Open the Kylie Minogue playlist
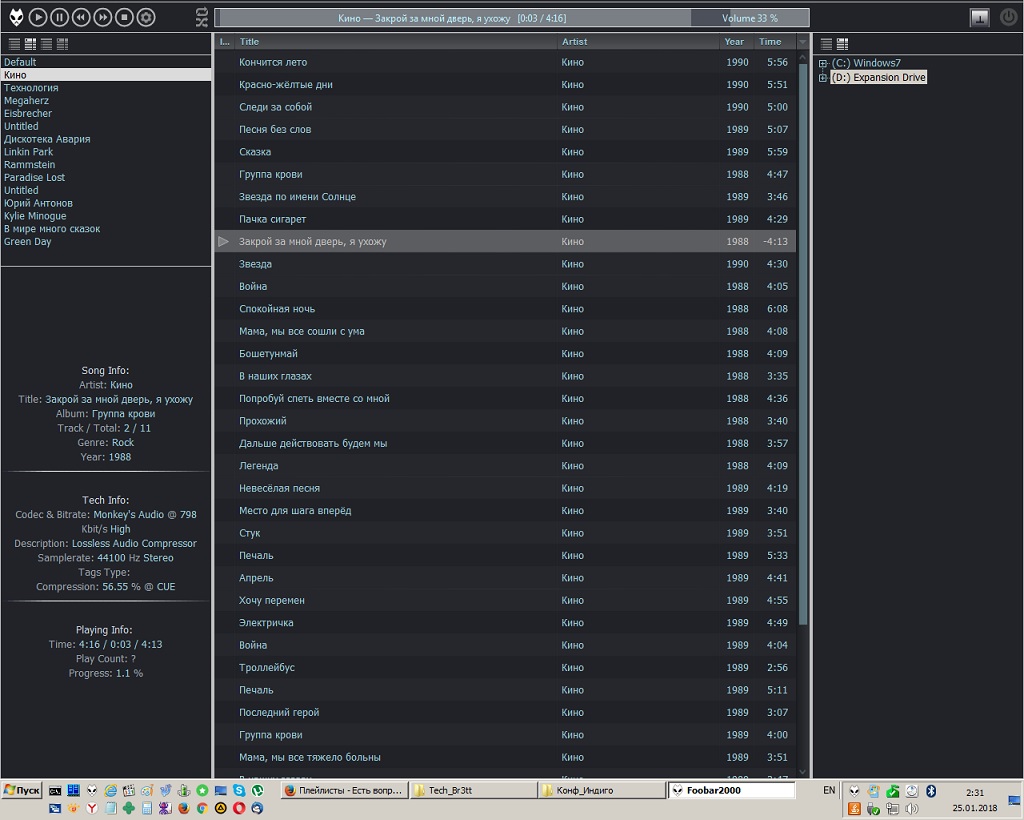 (x=106, y=215)
